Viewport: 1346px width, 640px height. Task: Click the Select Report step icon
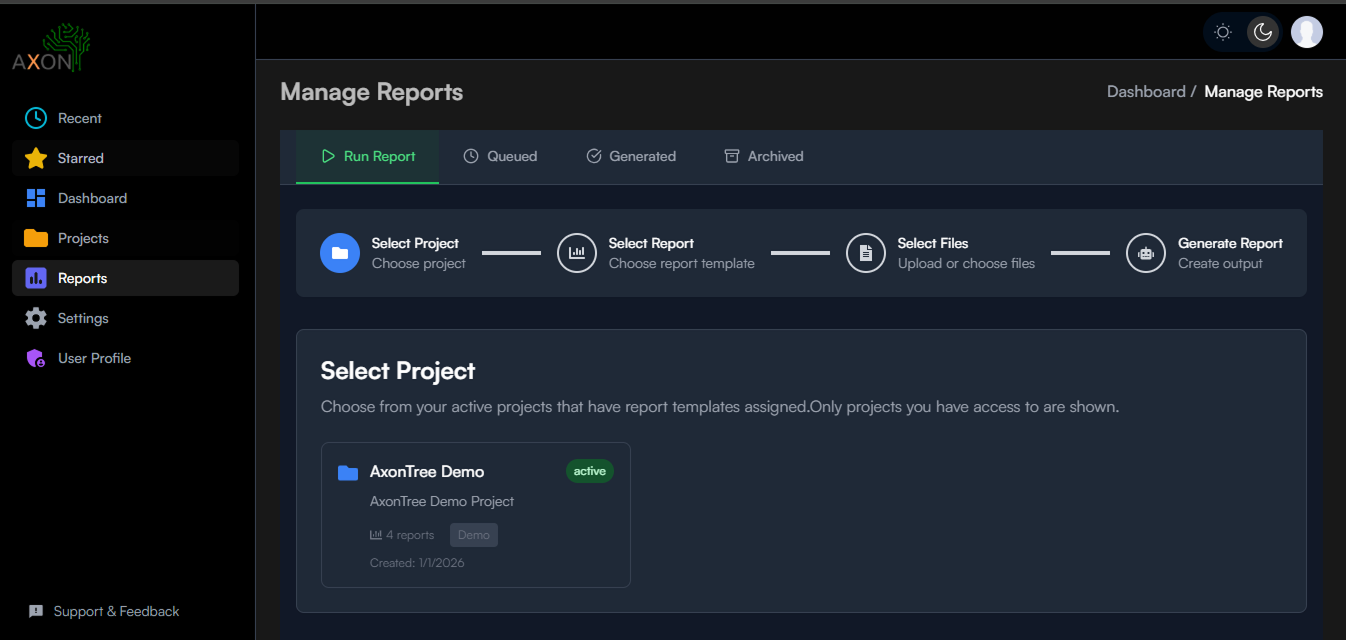(577, 253)
